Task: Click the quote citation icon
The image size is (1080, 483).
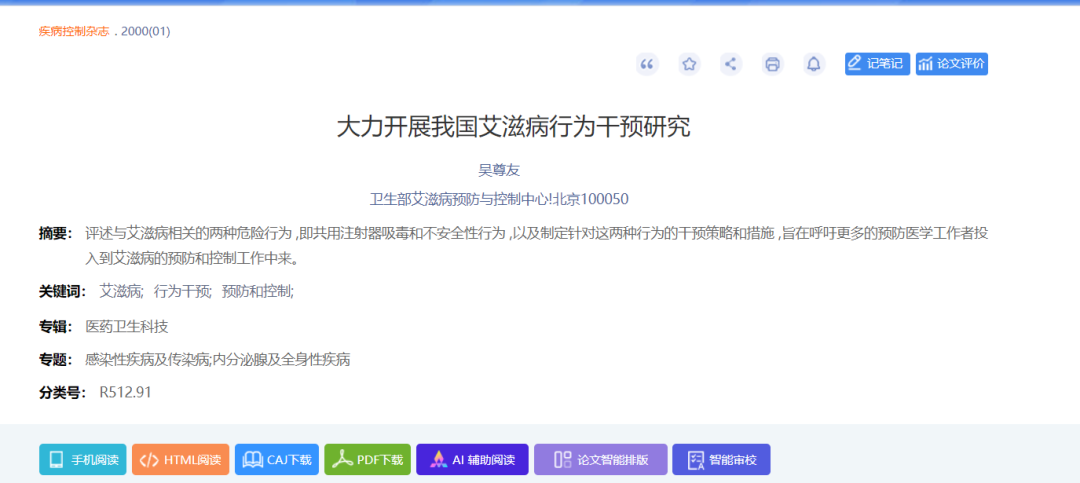Action: pyautogui.click(x=647, y=64)
